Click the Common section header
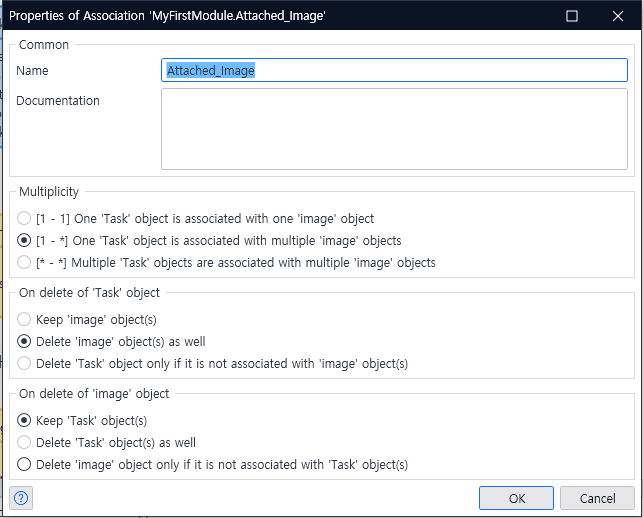This screenshot has height=518, width=643. (x=44, y=45)
